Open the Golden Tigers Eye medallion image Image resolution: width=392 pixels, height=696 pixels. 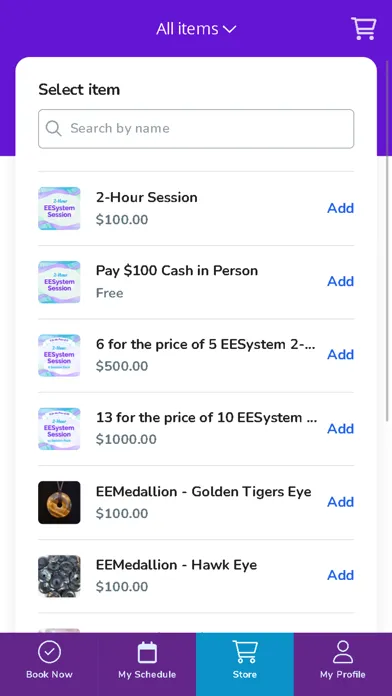(x=59, y=502)
